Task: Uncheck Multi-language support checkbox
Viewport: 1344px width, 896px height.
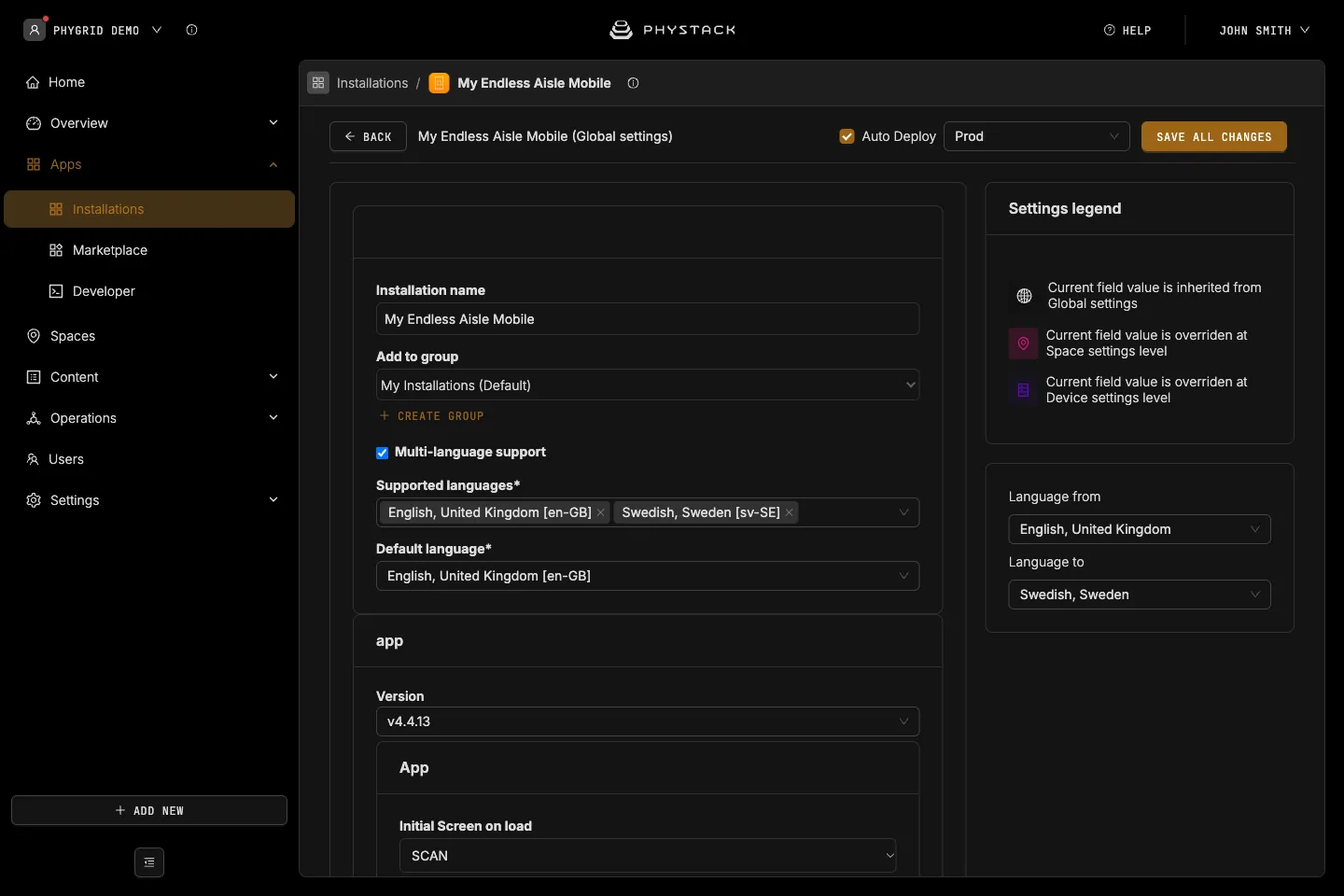Action: [382, 453]
